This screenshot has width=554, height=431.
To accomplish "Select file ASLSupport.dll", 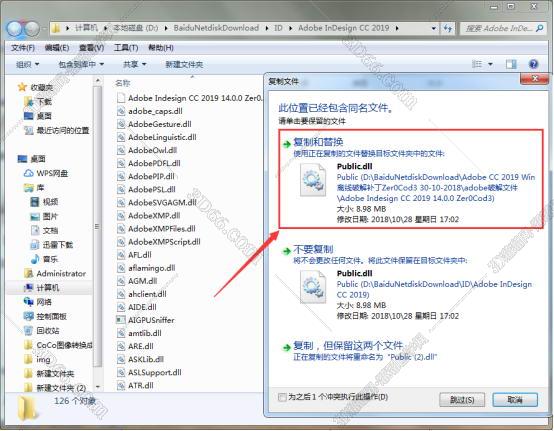I will (149, 372).
